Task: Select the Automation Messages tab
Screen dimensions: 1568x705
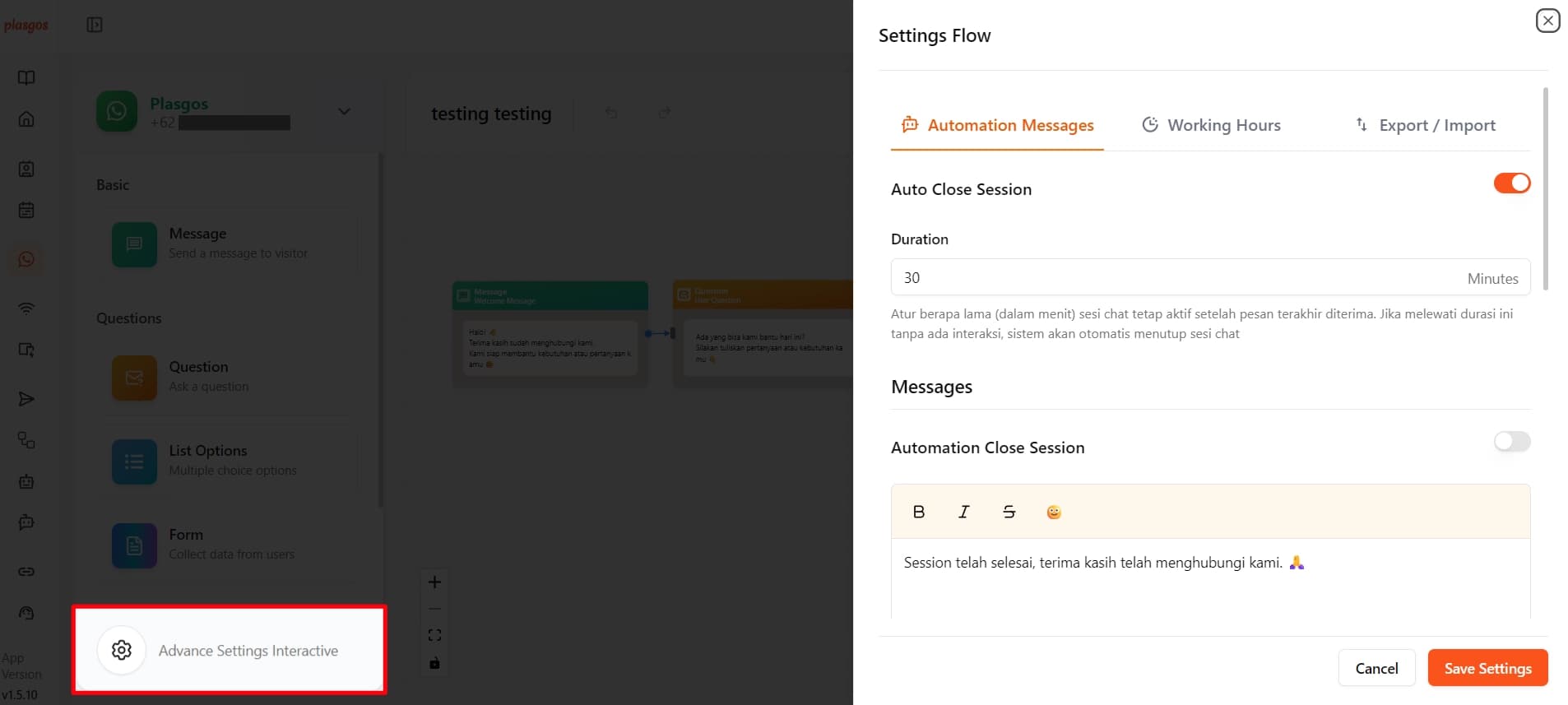Action: click(x=997, y=125)
